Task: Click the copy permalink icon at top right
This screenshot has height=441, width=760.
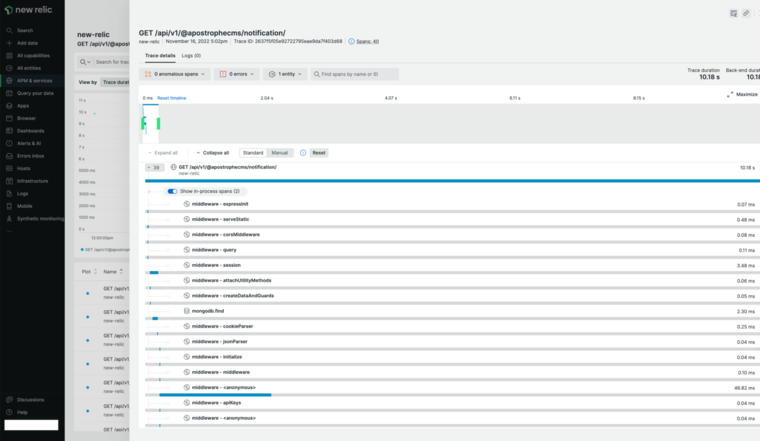Action: 746,14
